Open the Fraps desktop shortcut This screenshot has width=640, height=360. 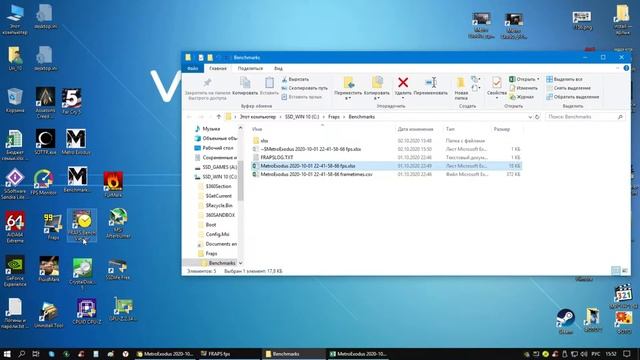click(52, 226)
